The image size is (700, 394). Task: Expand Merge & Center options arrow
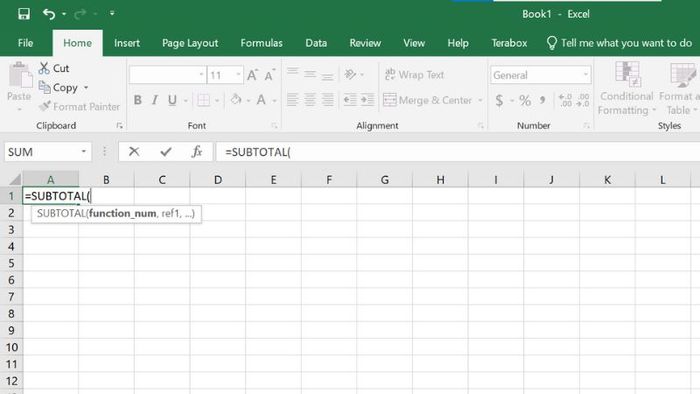480,100
